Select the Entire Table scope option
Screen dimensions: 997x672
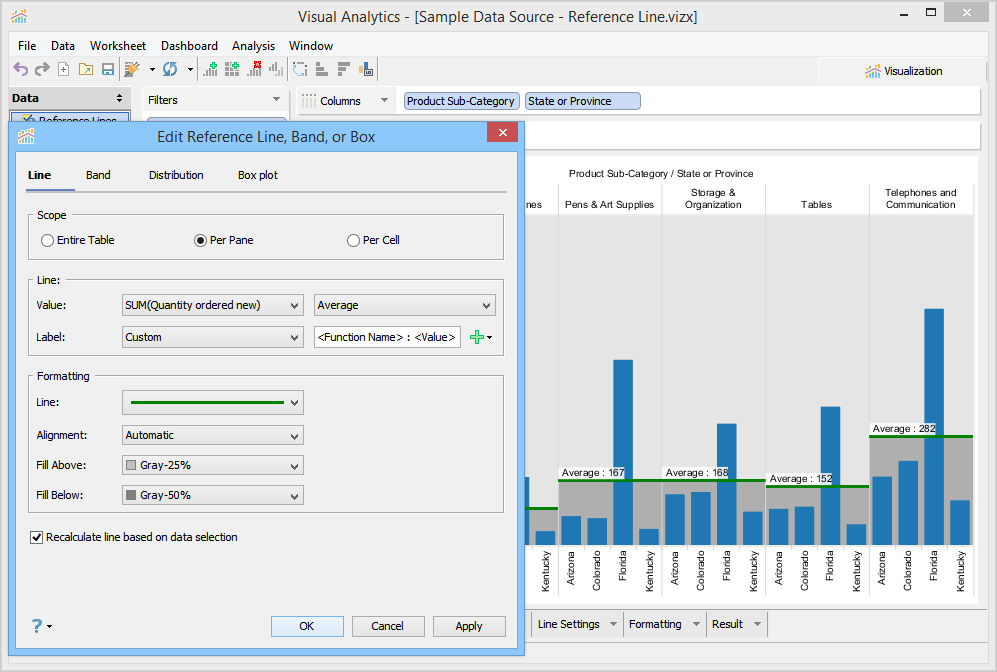click(x=48, y=240)
